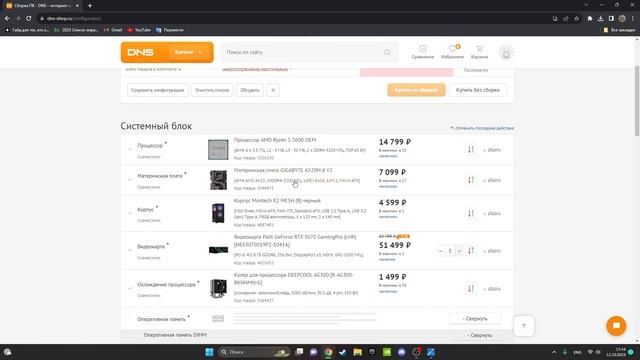Image resolution: width=640 pixels, height=360 pixels.
Task: Collapse the Оперативная память DIMM subsection
Action: point(479,335)
